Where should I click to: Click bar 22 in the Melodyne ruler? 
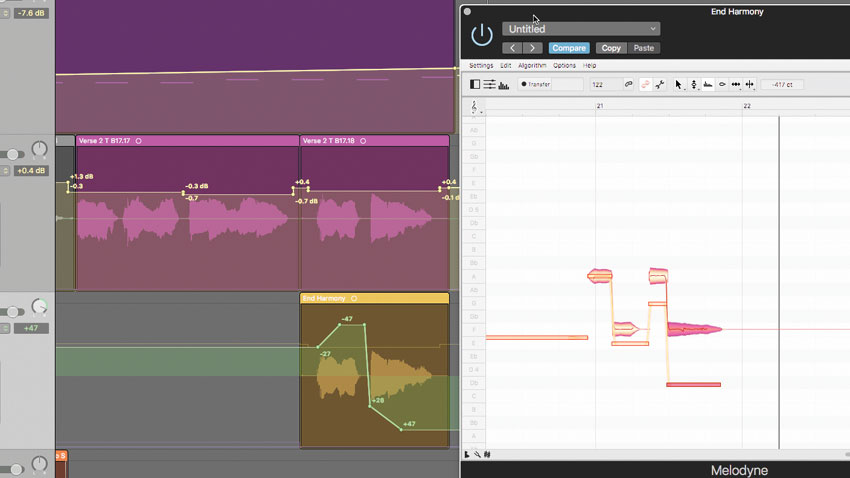[747, 106]
